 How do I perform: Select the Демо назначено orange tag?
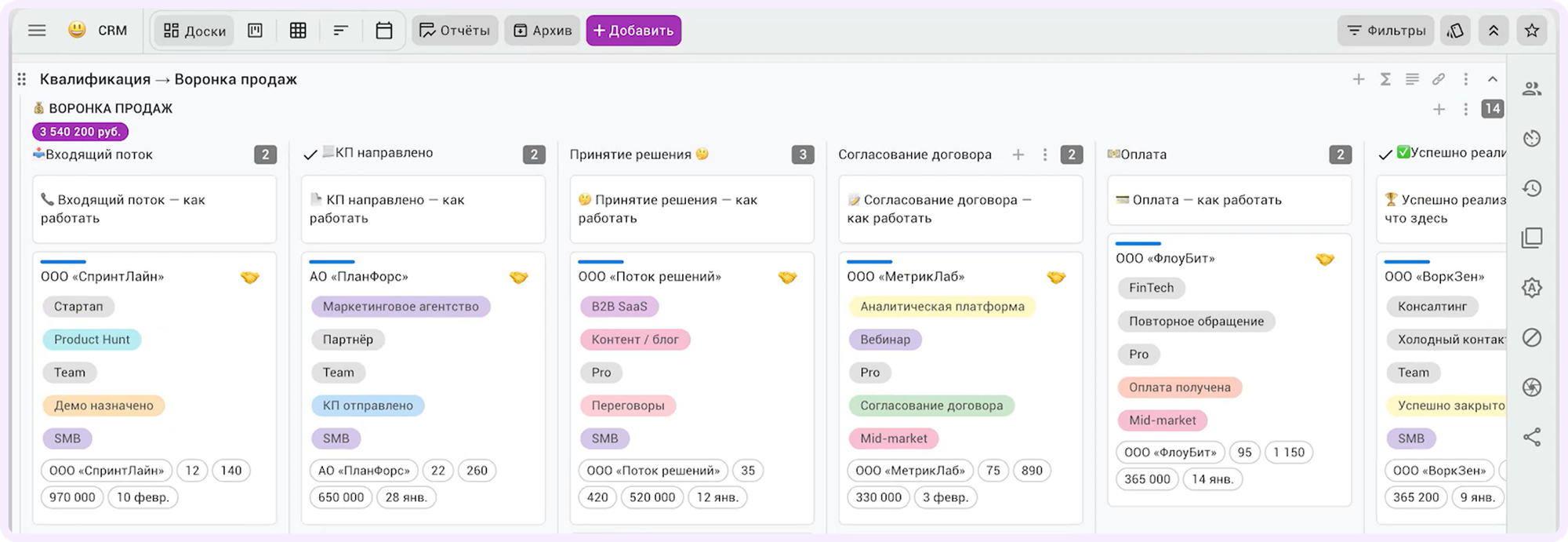click(103, 406)
